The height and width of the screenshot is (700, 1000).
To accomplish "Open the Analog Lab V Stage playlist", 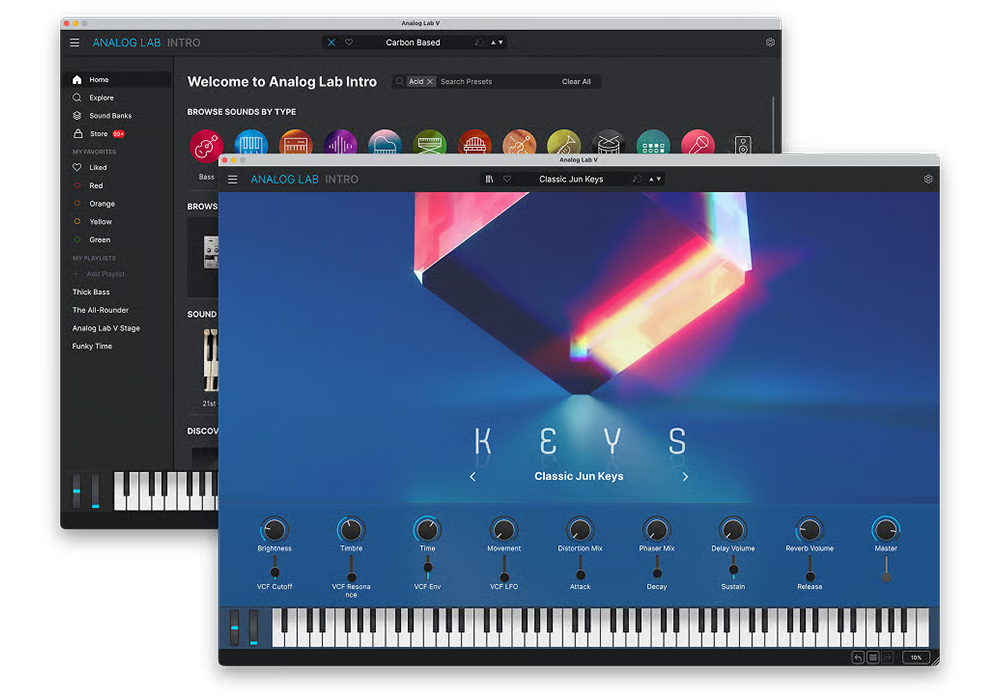I will pyautogui.click(x=106, y=328).
